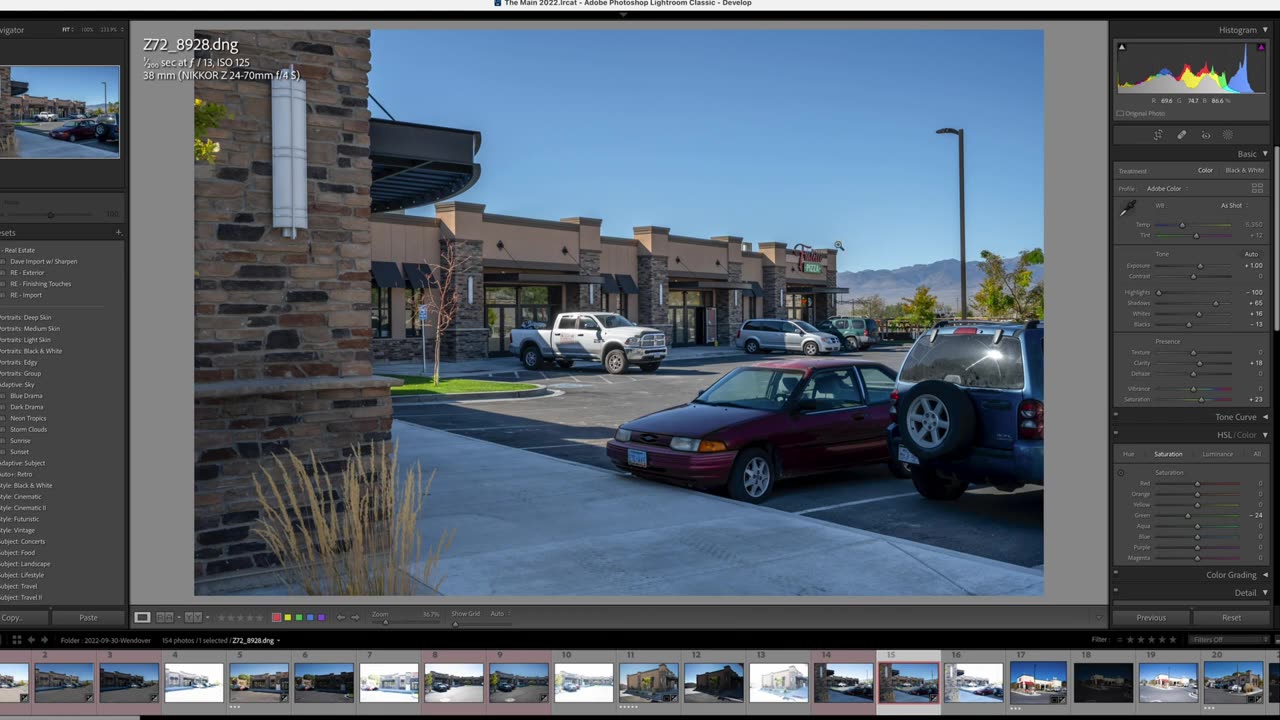Select the Healing tool icon
The height and width of the screenshot is (720, 1280).
pos(1181,135)
